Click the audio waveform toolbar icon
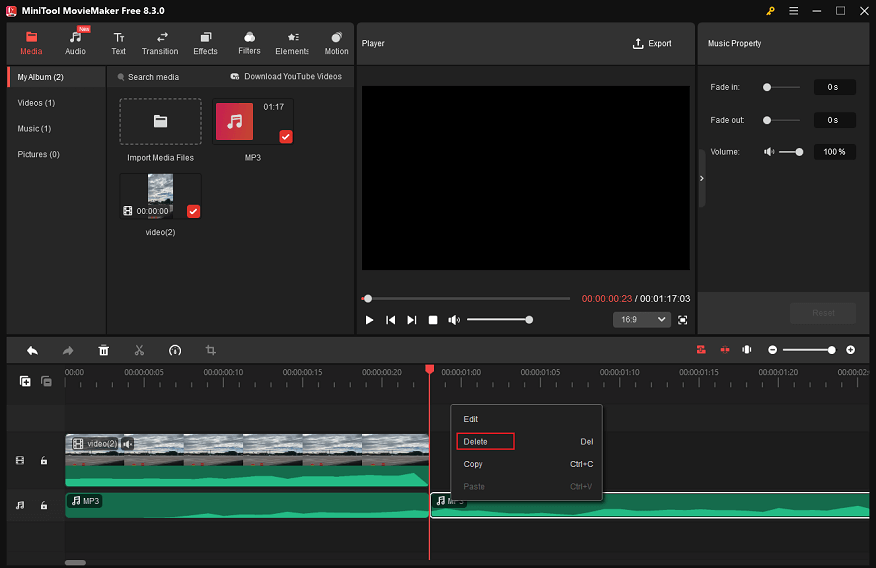This screenshot has width=876, height=568. tap(747, 350)
